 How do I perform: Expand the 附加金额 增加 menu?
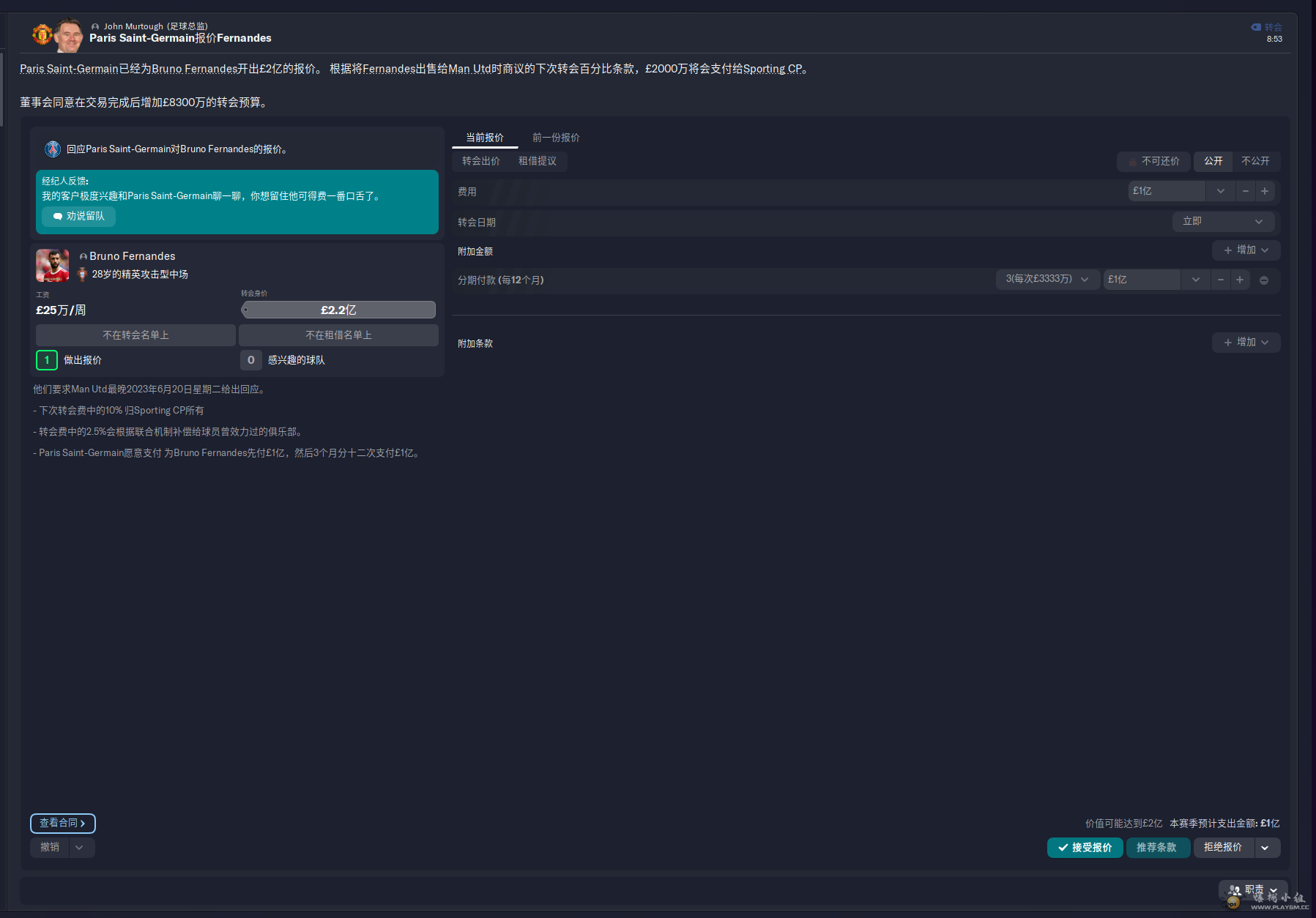1246,250
